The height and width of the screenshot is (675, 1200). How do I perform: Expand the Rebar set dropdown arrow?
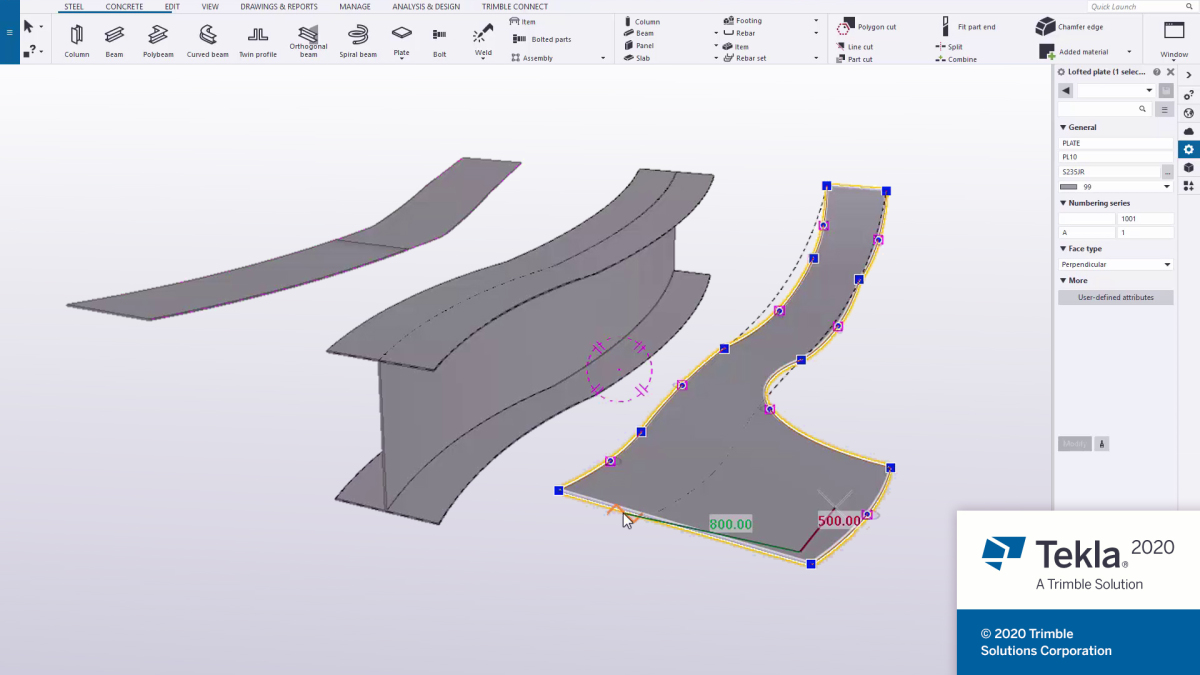click(816, 57)
